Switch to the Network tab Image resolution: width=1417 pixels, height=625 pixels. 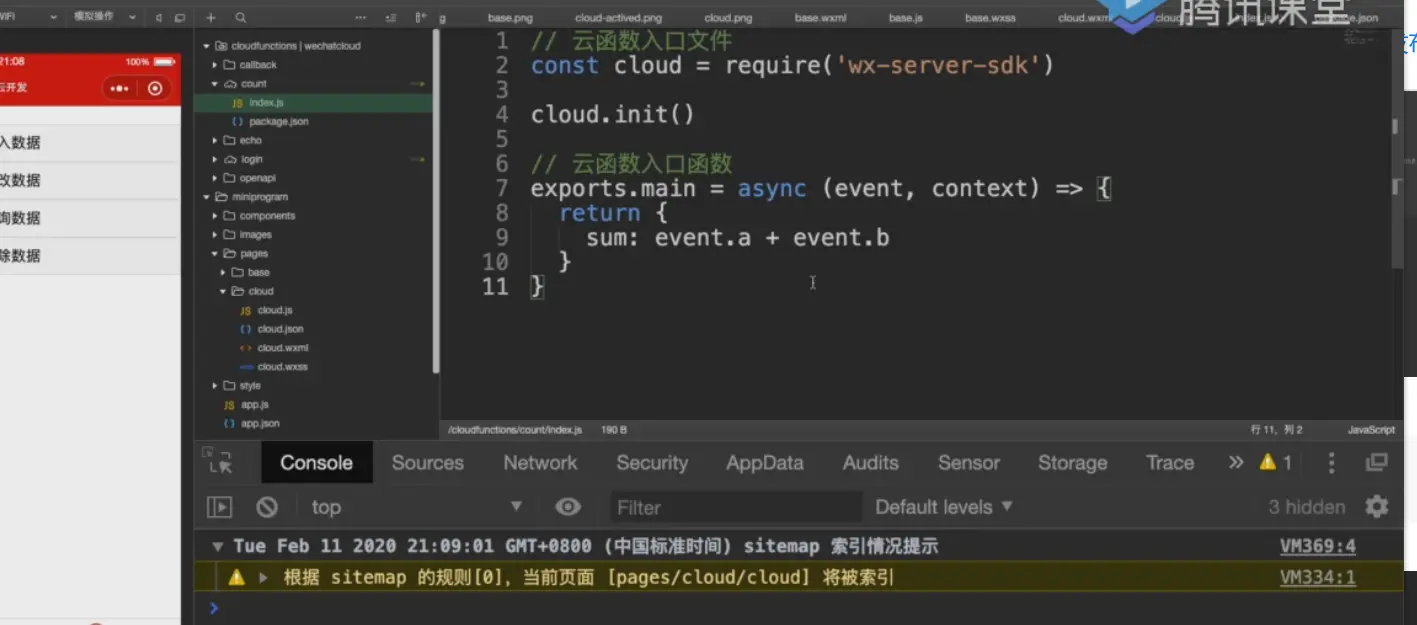pos(540,462)
